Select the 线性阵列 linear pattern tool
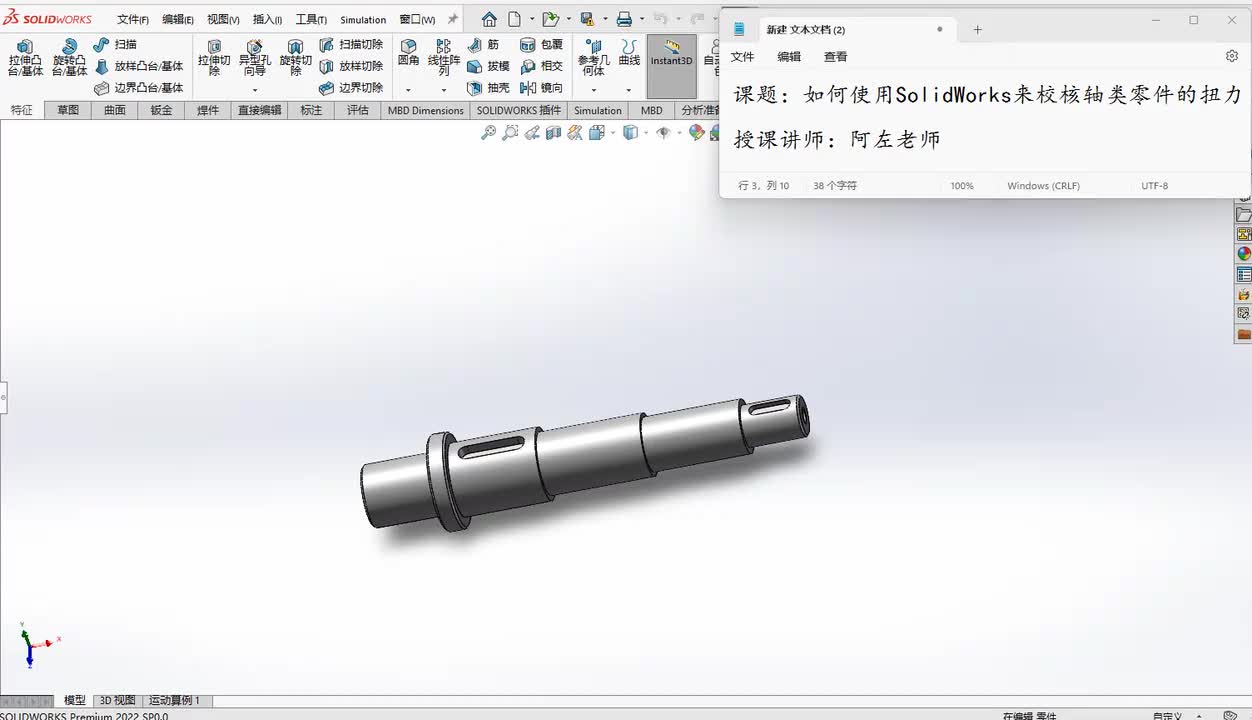 tap(444, 58)
